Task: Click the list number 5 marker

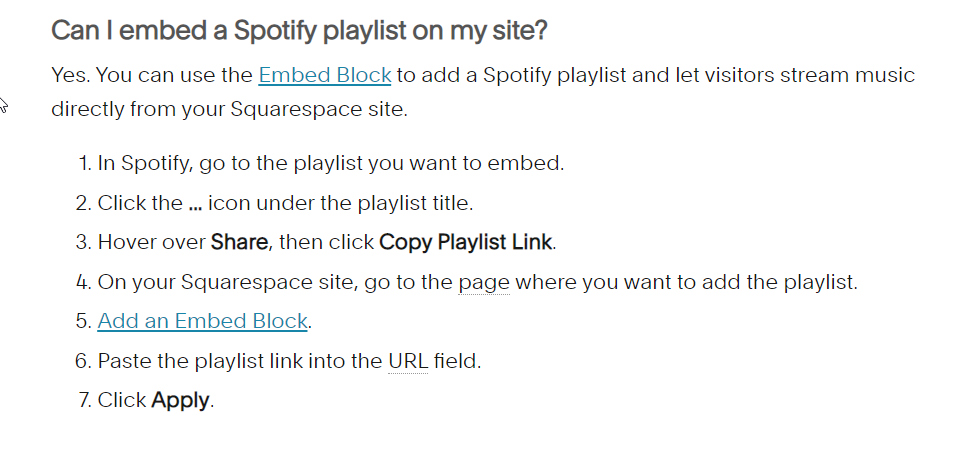Action: click(83, 321)
